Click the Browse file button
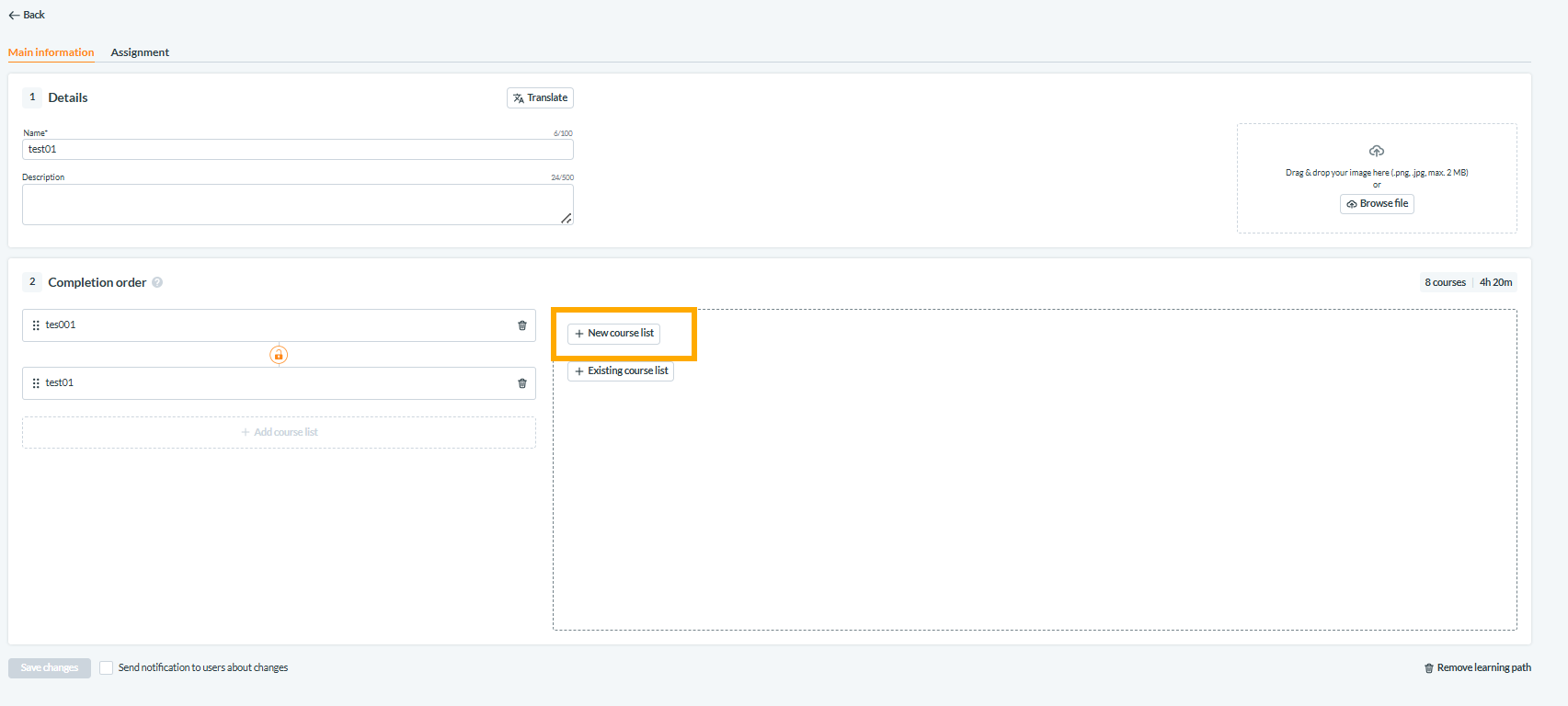 1377,203
